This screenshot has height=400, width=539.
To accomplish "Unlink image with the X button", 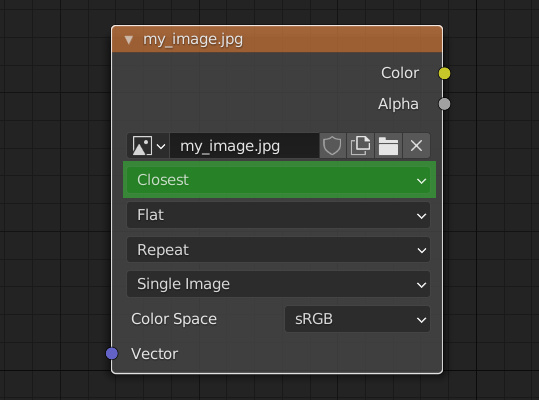I will [x=416, y=146].
